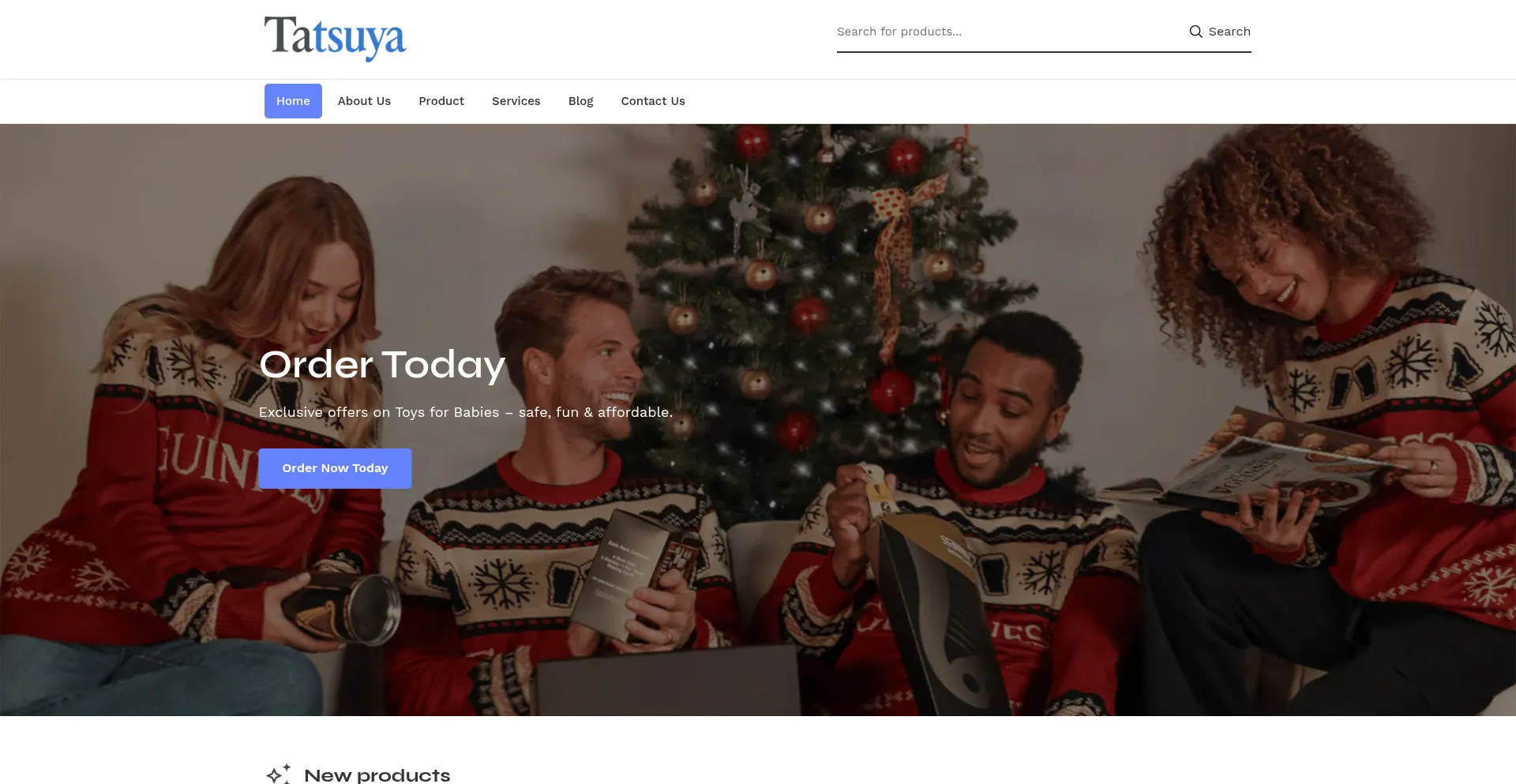Click the magnifying glass search icon
This screenshot has width=1516, height=784.
(1195, 32)
